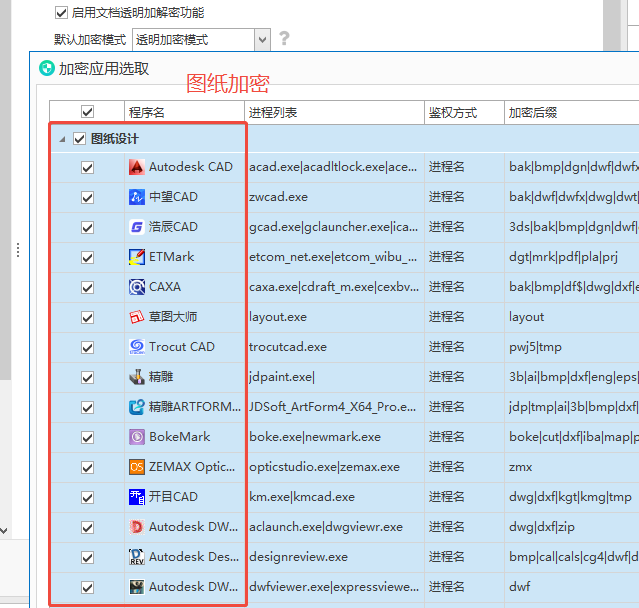The image size is (639, 608).
Task: Click the Autodesk Design Review icon
Action: click(137, 557)
